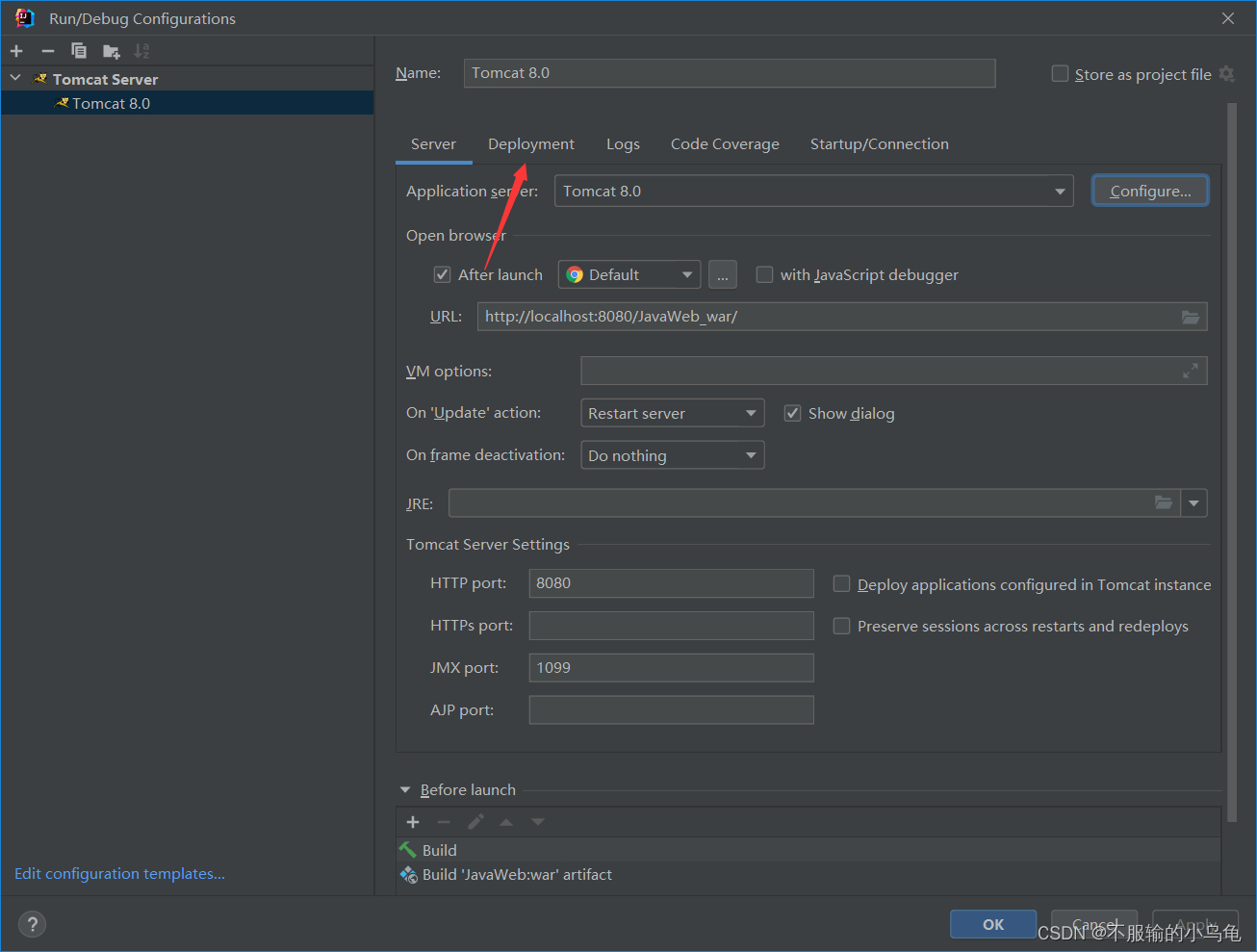Toggle Show dialog checkbox
Screen dimensions: 1257x952
(792, 413)
